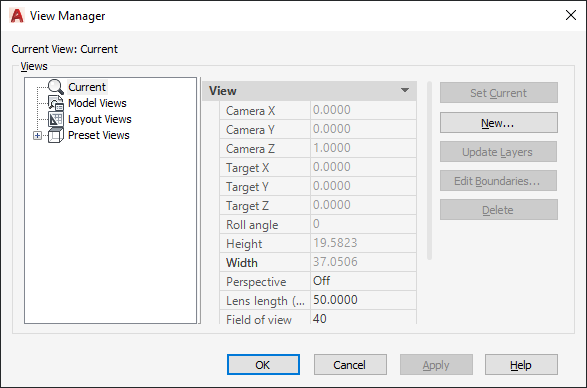Close the View Manager window
The image size is (587, 388).
pyautogui.click(x=571, y=15)
